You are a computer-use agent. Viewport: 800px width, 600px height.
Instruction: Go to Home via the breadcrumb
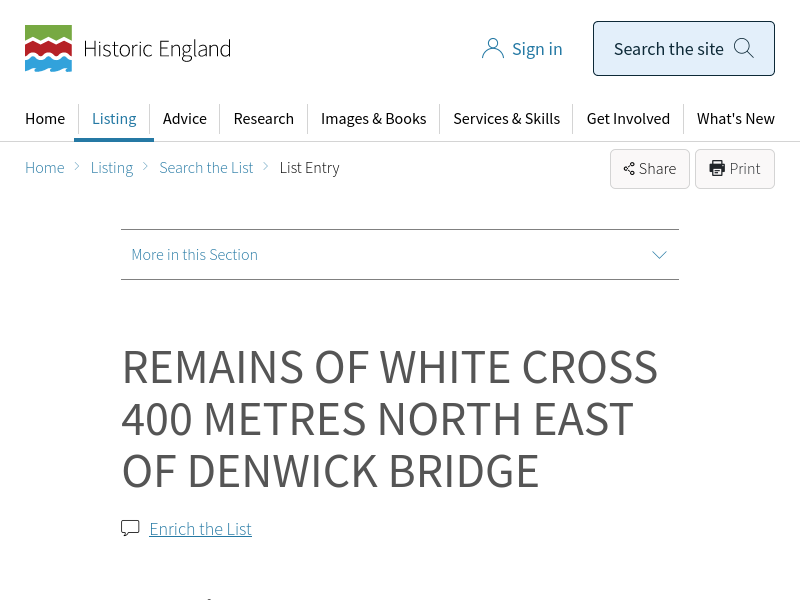pyautogui.click(x=45, y=168)
